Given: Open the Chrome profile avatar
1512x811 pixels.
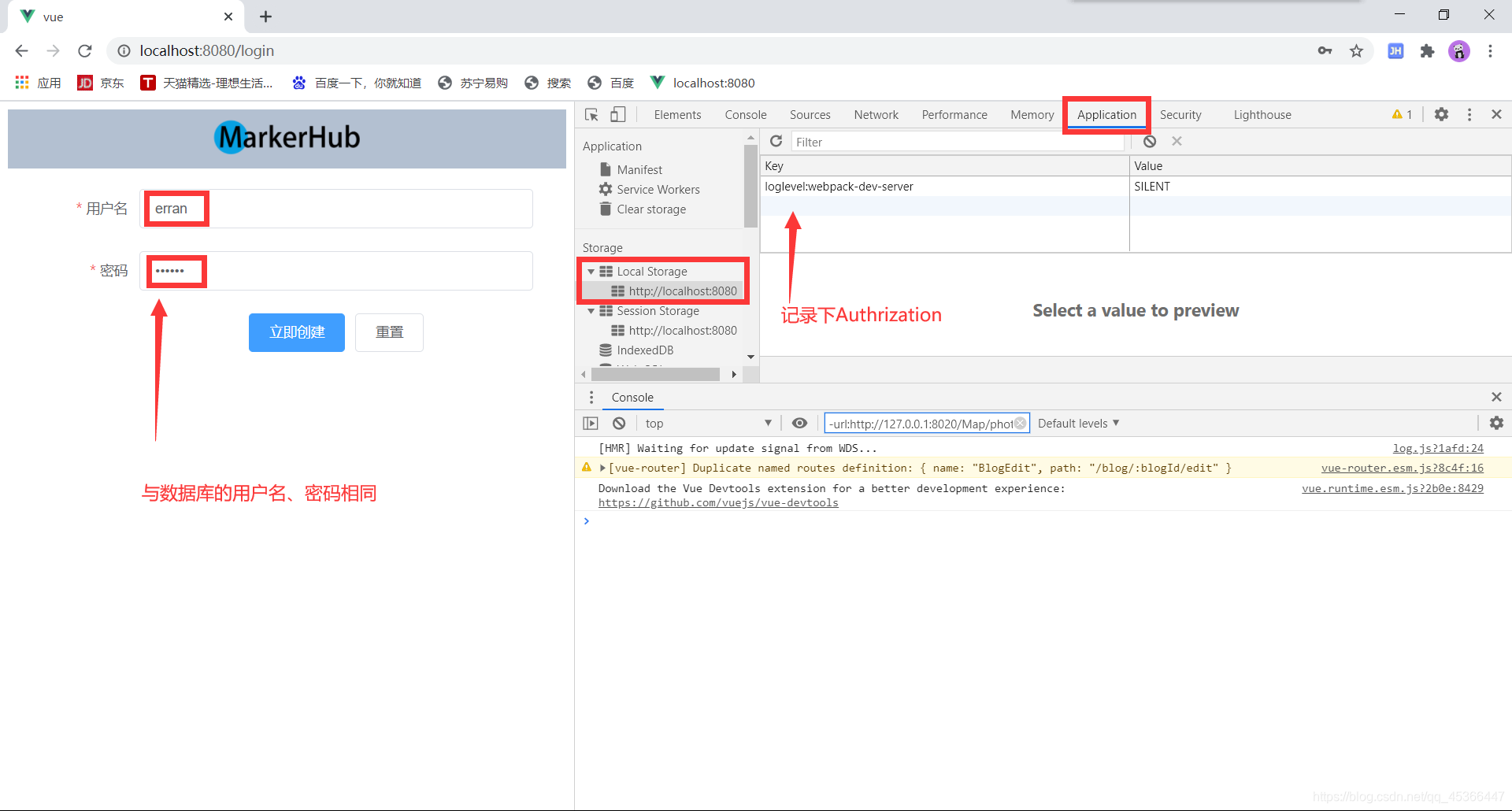Looking at the screenshot, I should (x=1459, y=51).
